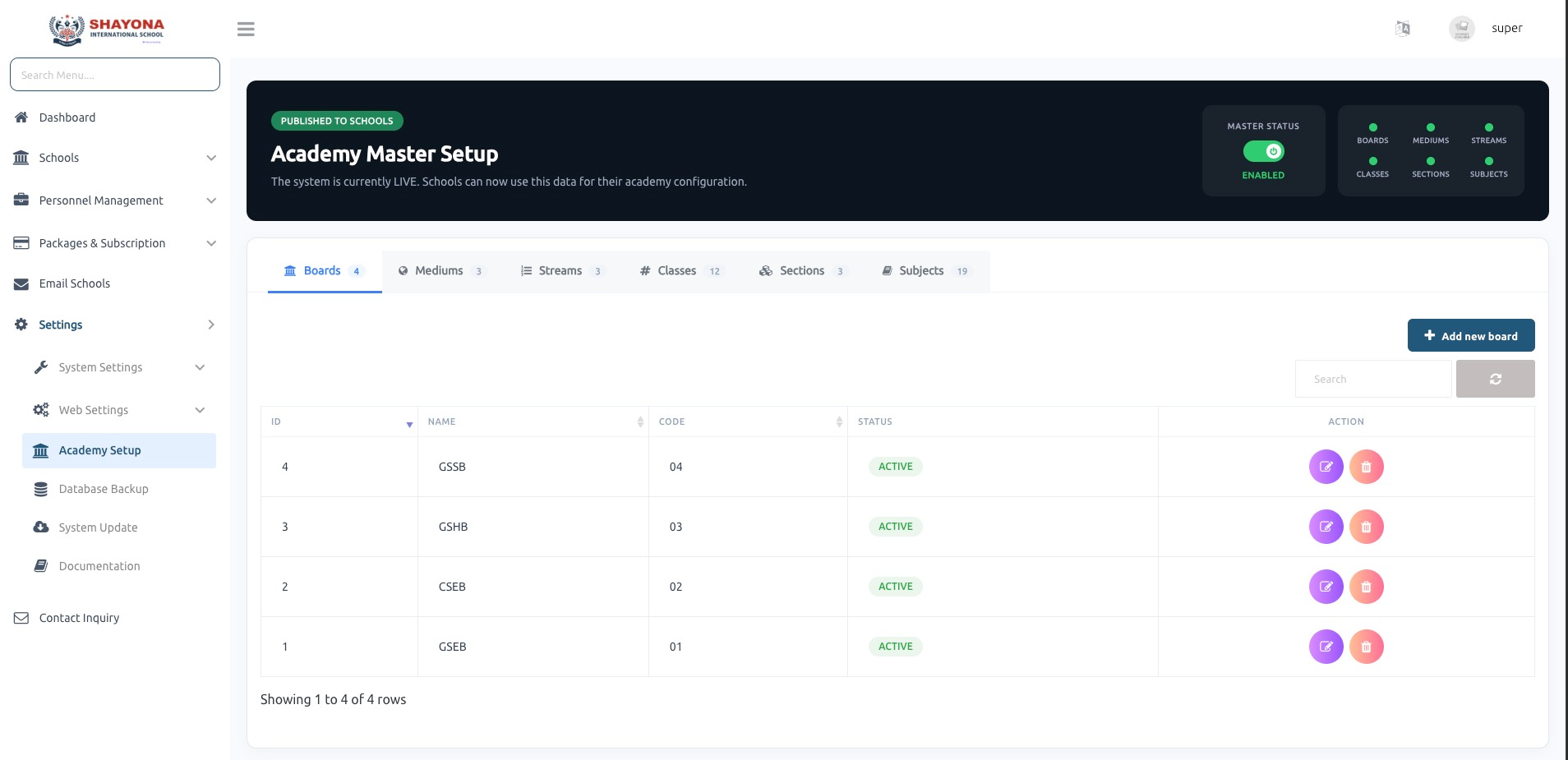
Task: Switch to the Subjects tab
Action: point(927,271)
